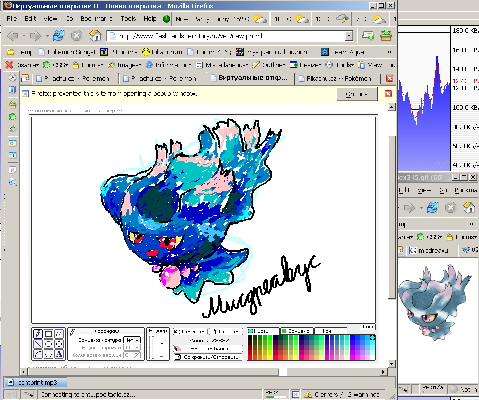The image size is (479, 400).
Task: Click the Misdreavus reference image
Action: (436, 302)
